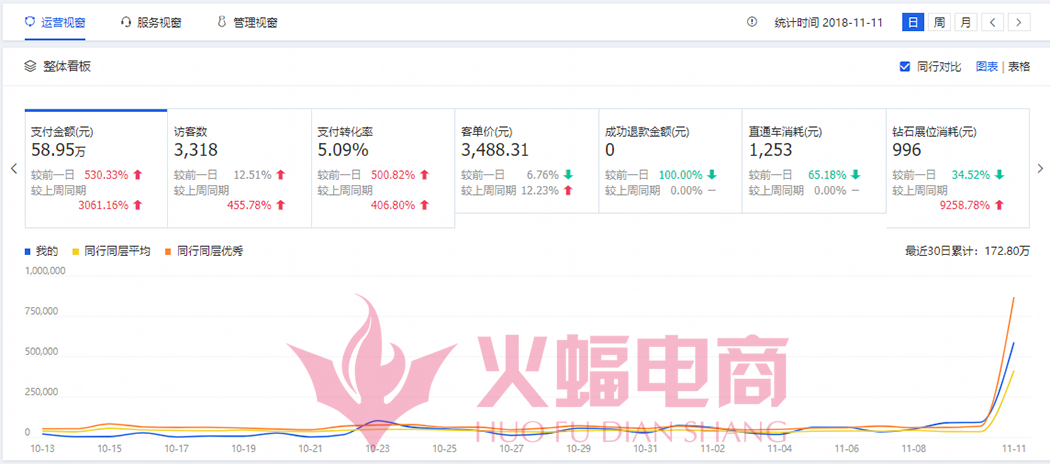
Task: Open the 运营视窗 tab
Action: (x=56, y=22)
